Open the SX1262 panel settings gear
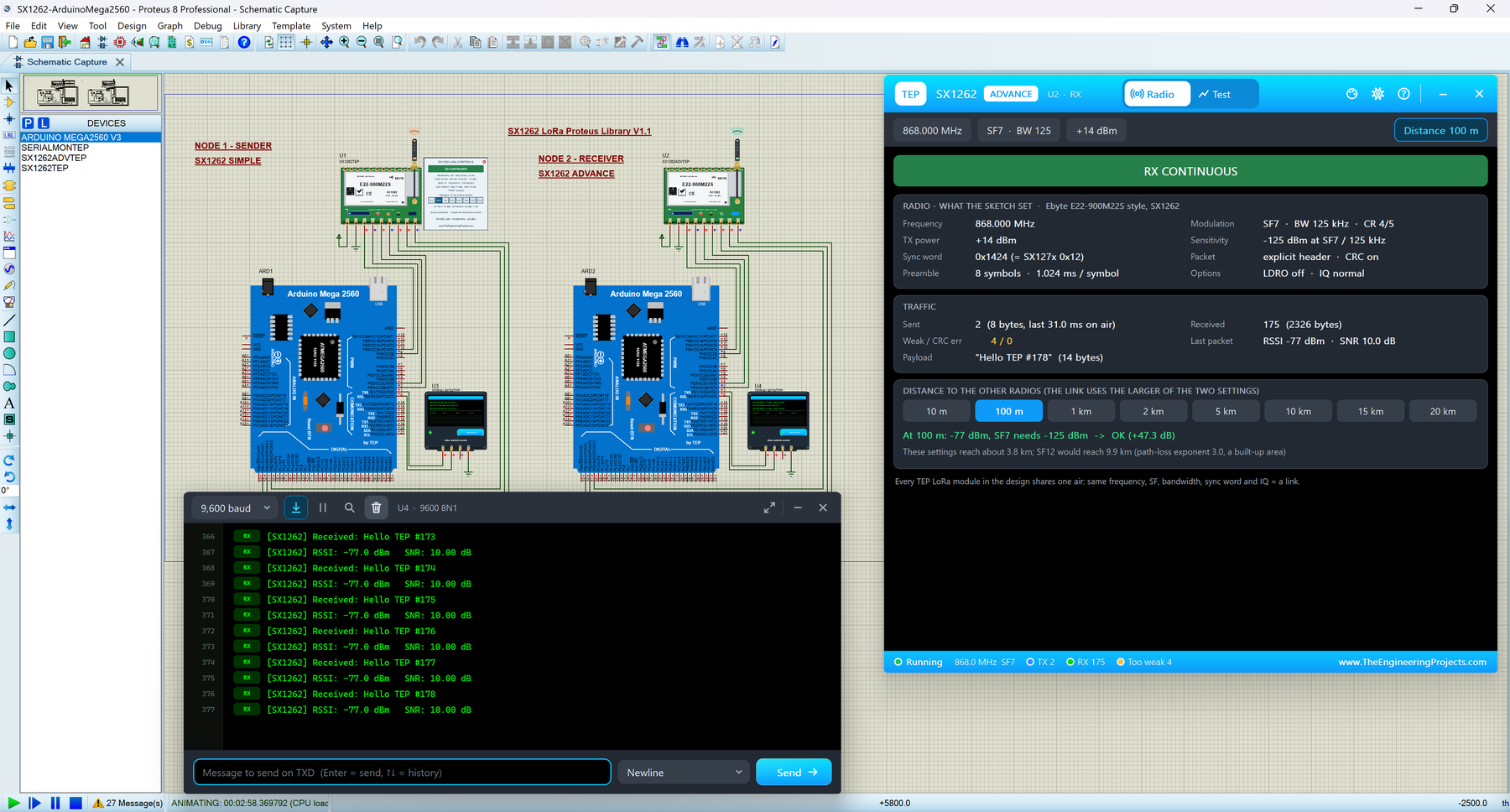This screenshot has width=1510, height=812. coord(1377,94)
